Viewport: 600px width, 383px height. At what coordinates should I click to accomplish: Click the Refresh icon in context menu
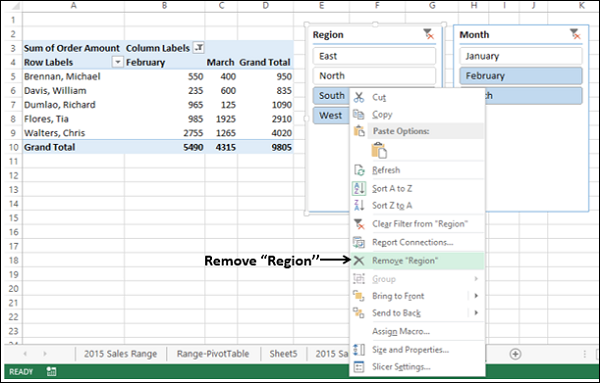pyautogui.click(x=359, y=170)
